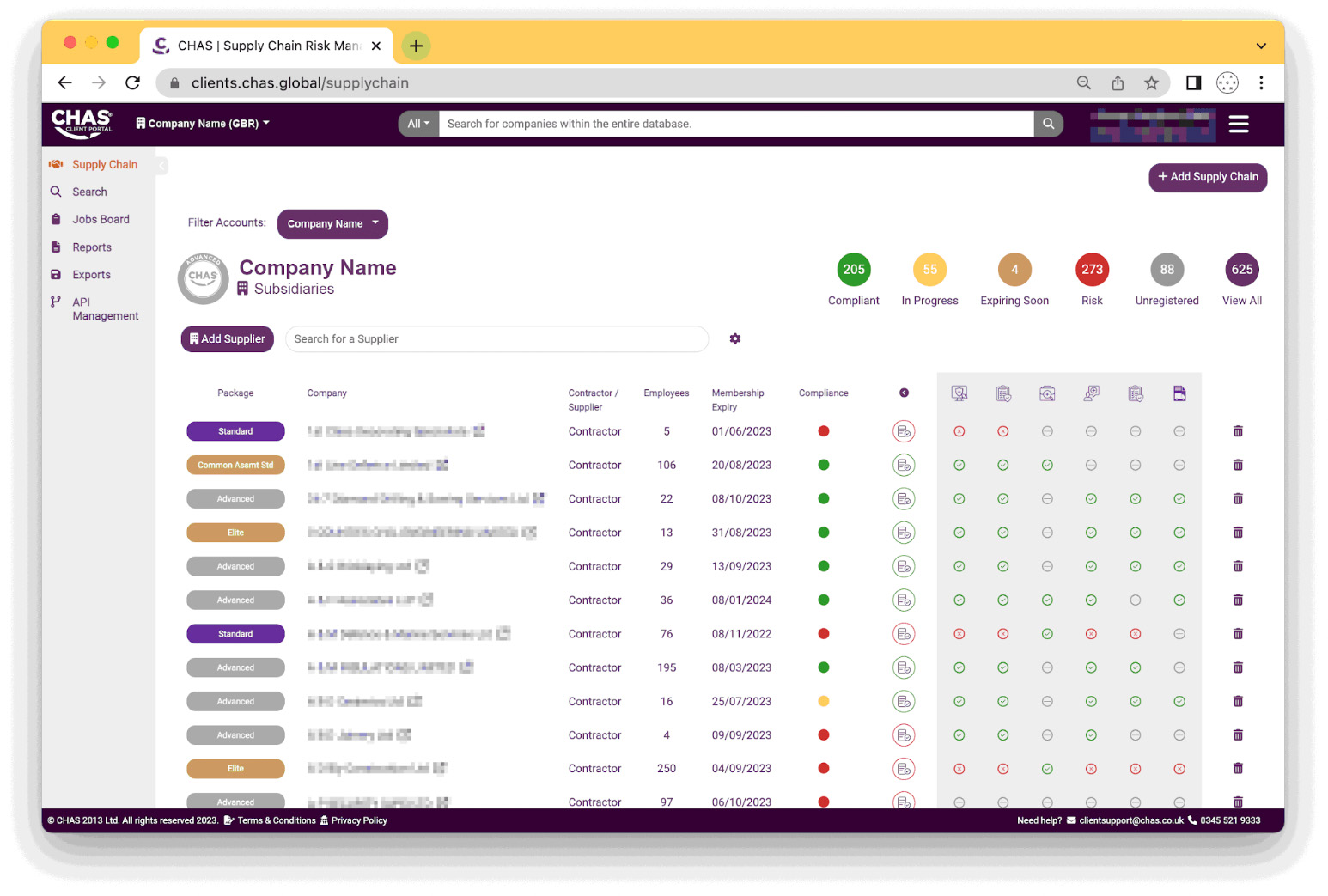The height and width of the screenshot is (896, 1328).
Task: Click the green 205 Compliant filter circle
Action: pyautogui.click(x=853, y=270)
